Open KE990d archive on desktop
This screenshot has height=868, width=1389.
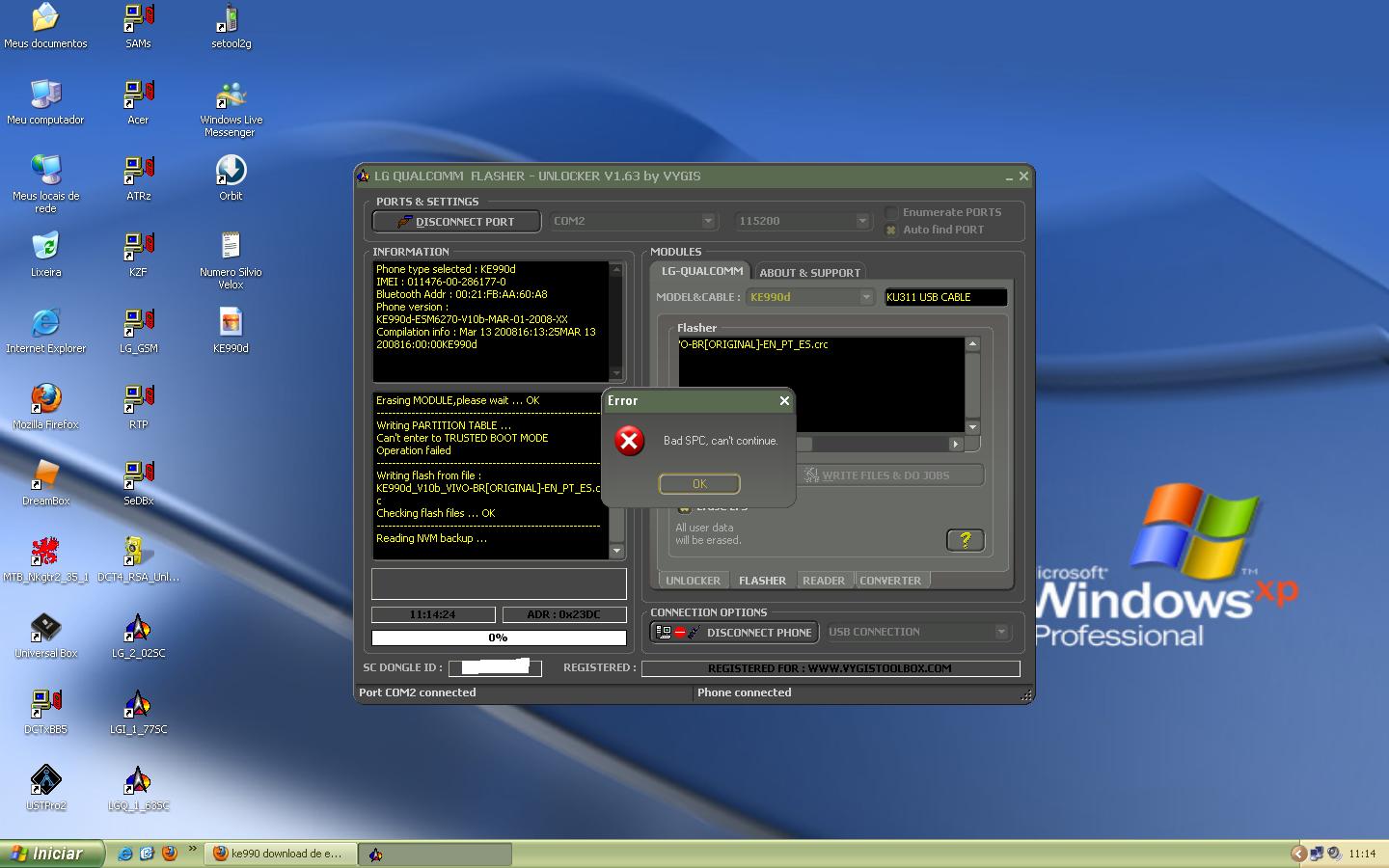[231, 331]
